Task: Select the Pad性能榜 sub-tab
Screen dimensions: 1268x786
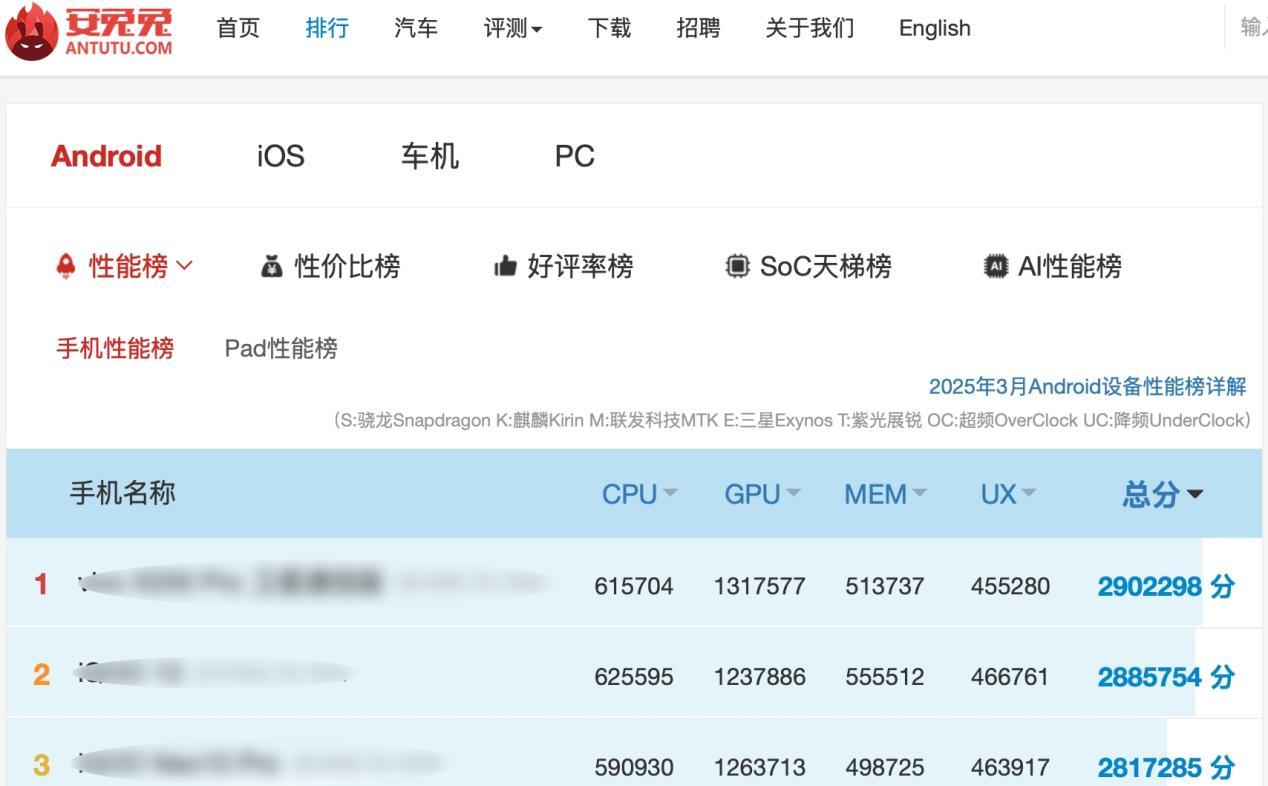Action: click(x=281, y=348)
